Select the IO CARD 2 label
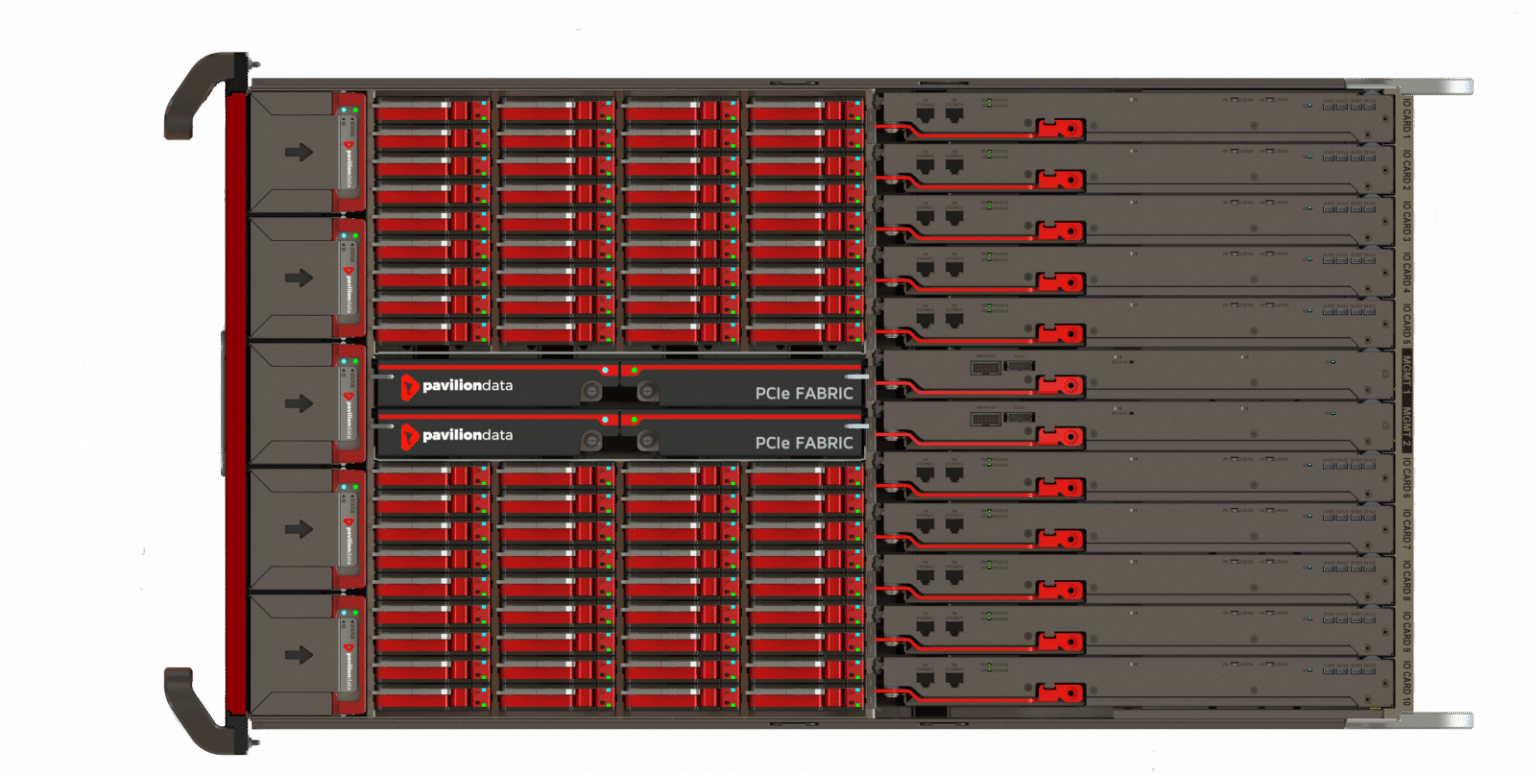The width and height of the screenshot is (1536, 775). (x=1405, y=168)
